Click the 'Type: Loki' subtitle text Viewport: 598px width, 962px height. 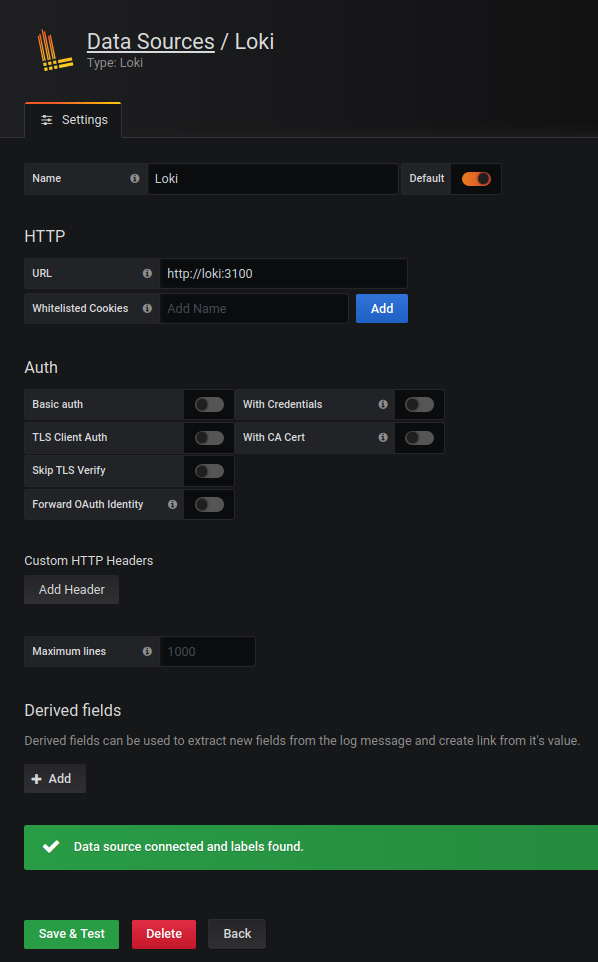[x=115, y=63]
